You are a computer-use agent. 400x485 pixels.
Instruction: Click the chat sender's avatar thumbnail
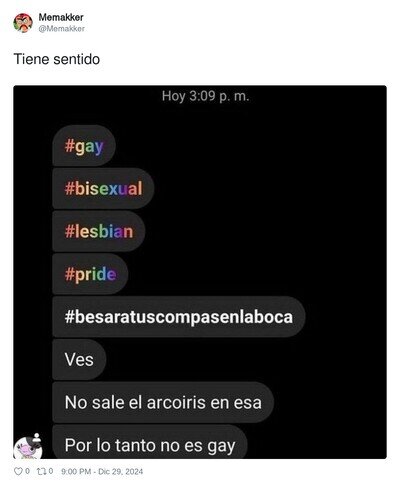(x=28, y=447)
